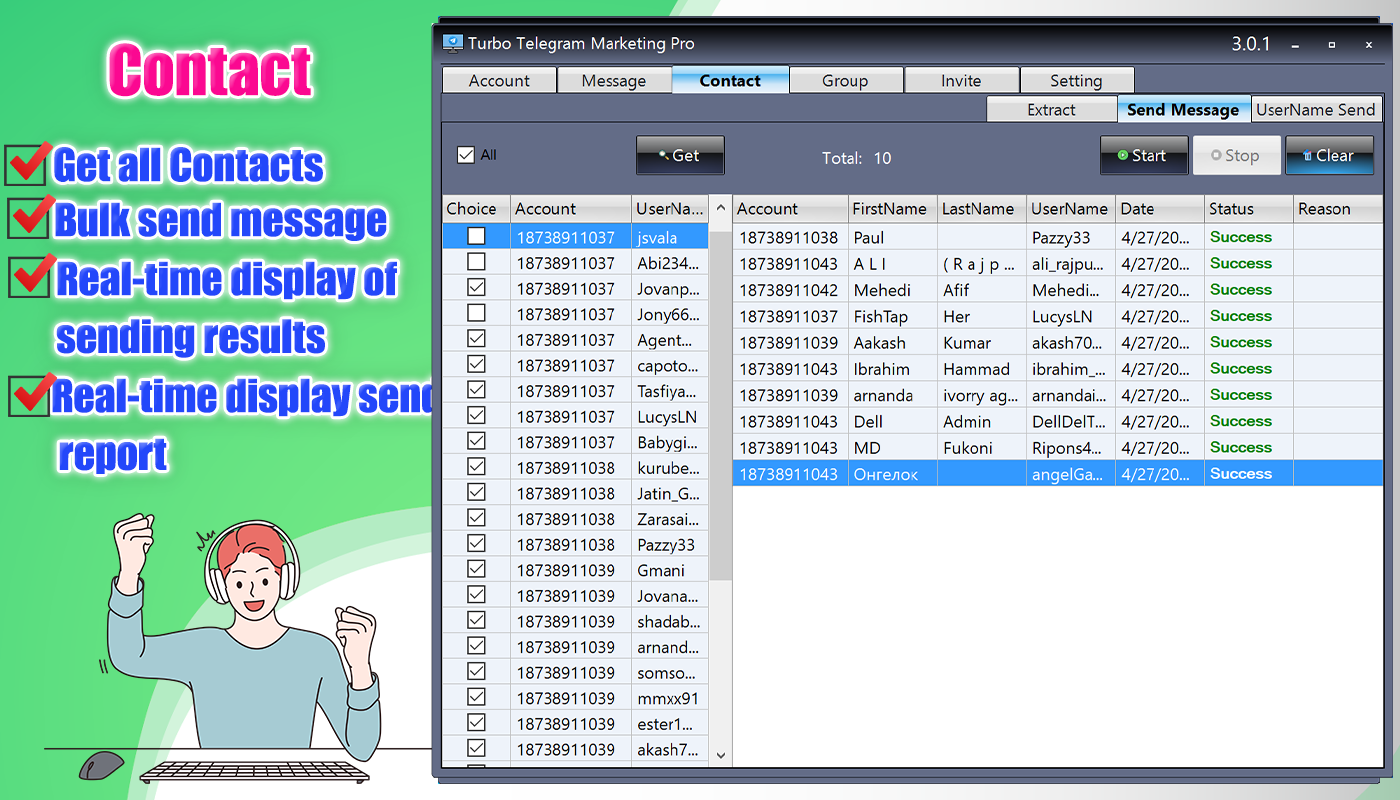Uncheck the Pazzy33 row checkbox in contact list

click(476, 544)
